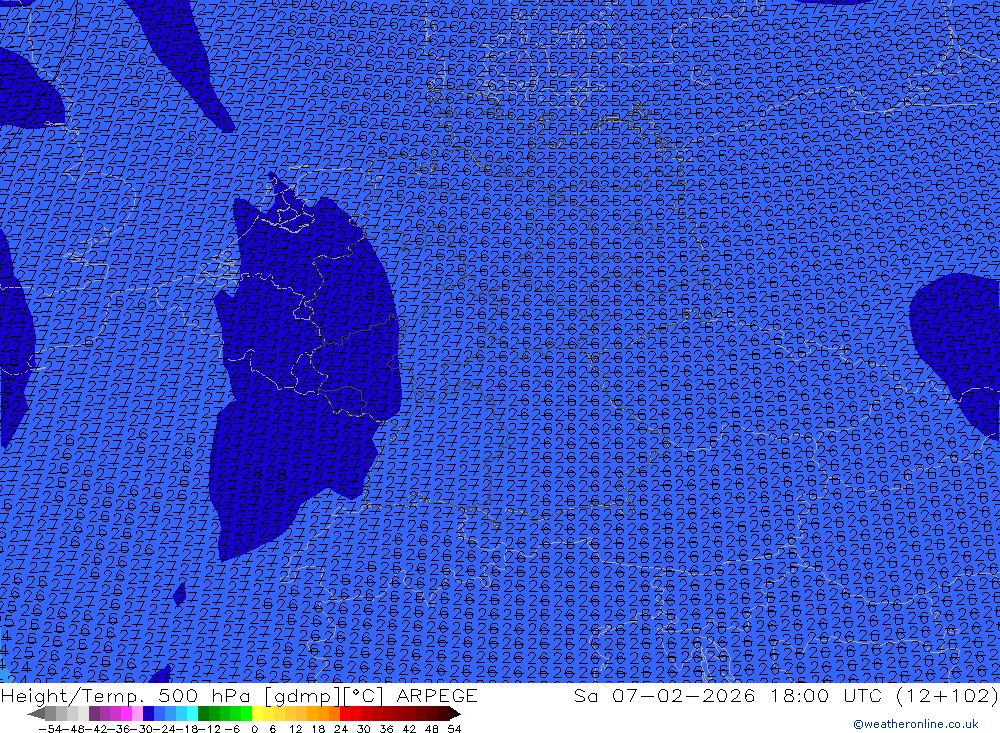Pick the magenta legend swatch near -36
Screen dimensions: 1000x733
[x=126, y=713]
